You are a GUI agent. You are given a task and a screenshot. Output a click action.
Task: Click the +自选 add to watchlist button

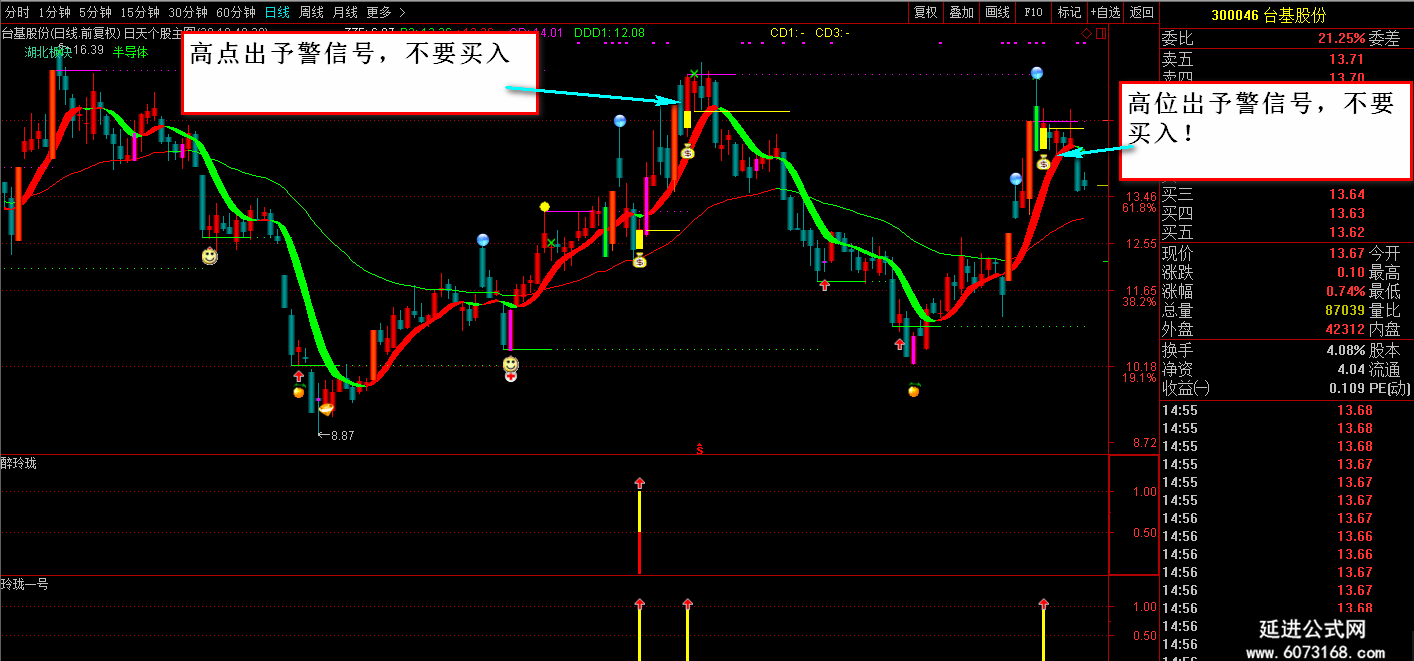coord(1105,12)
